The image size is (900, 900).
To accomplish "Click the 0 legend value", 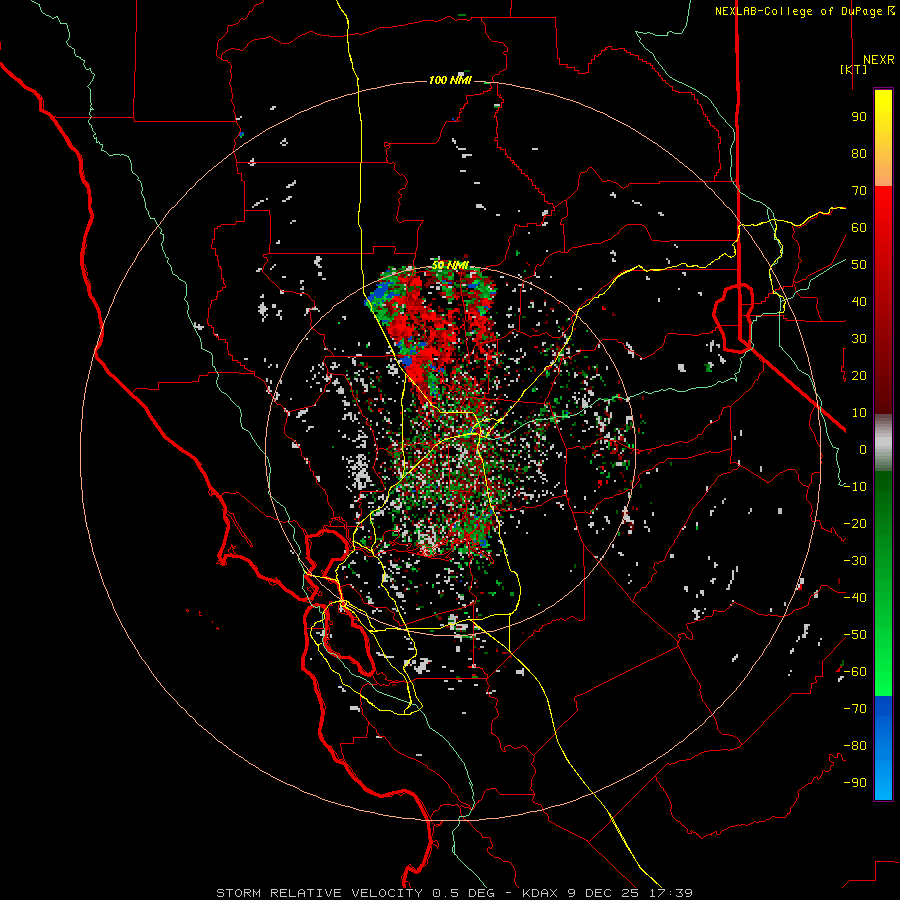I will coord(863,449).
